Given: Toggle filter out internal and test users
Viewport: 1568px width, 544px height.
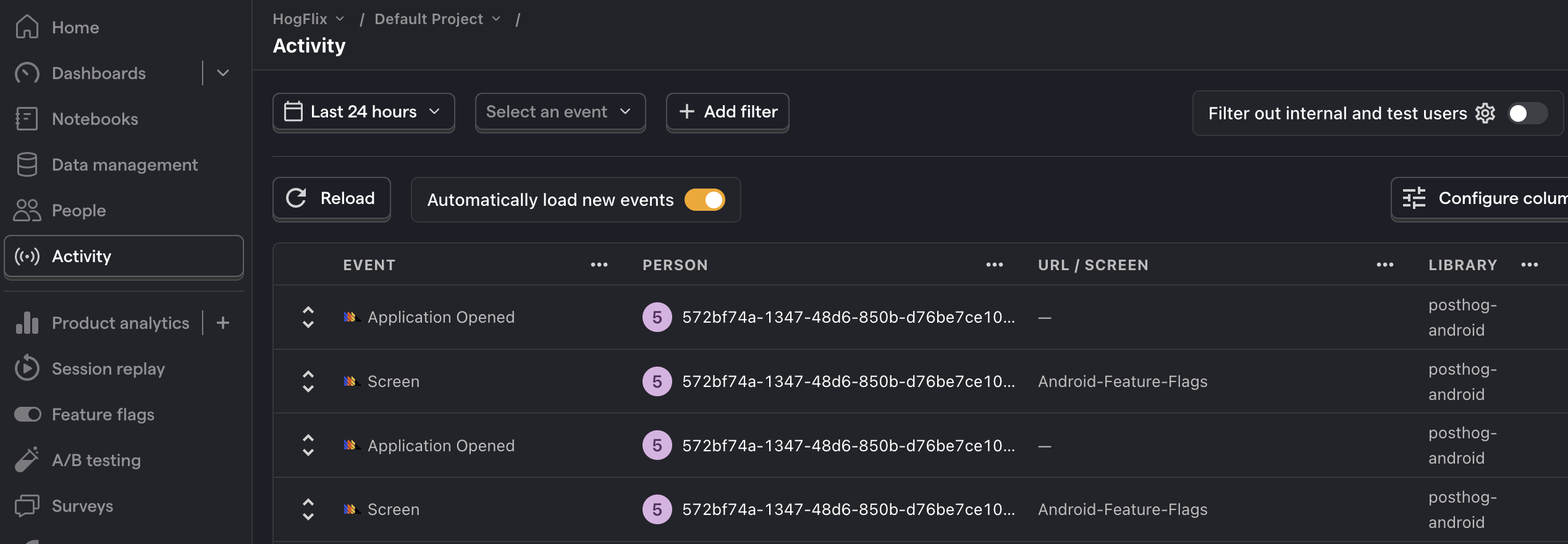Looking at the screenshot, I should 1527,113.
